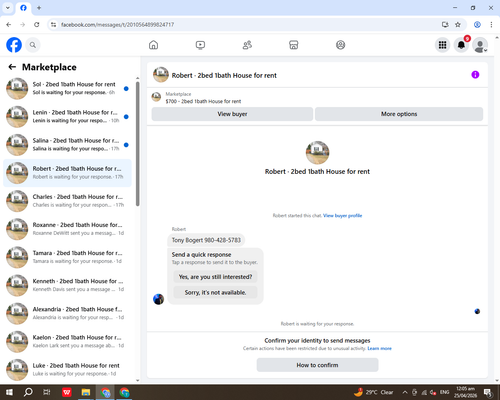
Task: Click the '$700 - 2bed 1bath House for rent' text
Action: pyautogui.click(x=203, y=101)
